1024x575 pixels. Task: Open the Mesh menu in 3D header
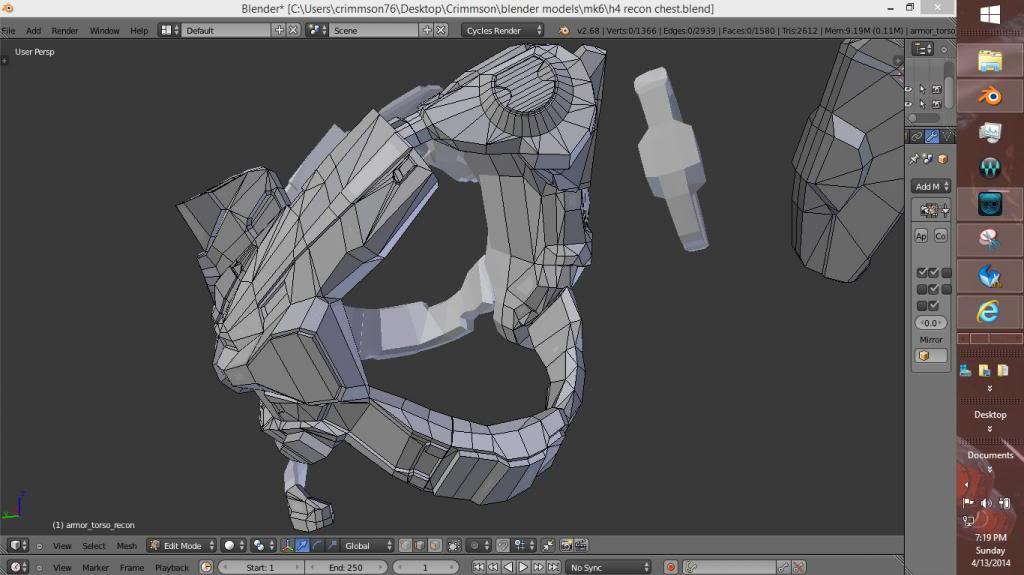[127, 546]
